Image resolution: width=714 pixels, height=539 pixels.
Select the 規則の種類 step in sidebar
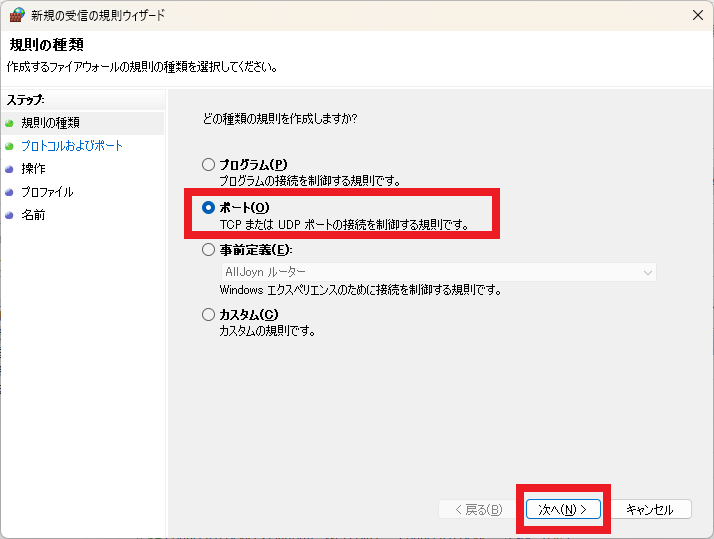pos(51,123)
